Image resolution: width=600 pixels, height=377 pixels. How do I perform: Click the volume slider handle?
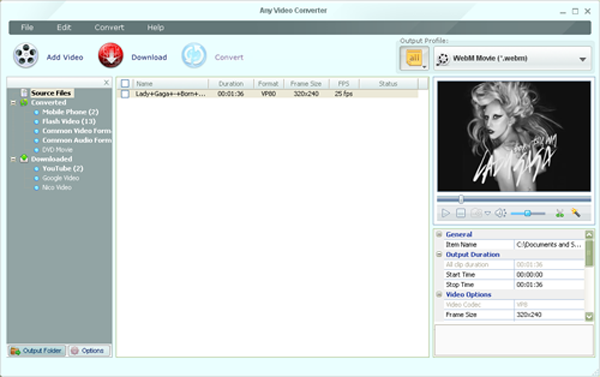[527, 213]
